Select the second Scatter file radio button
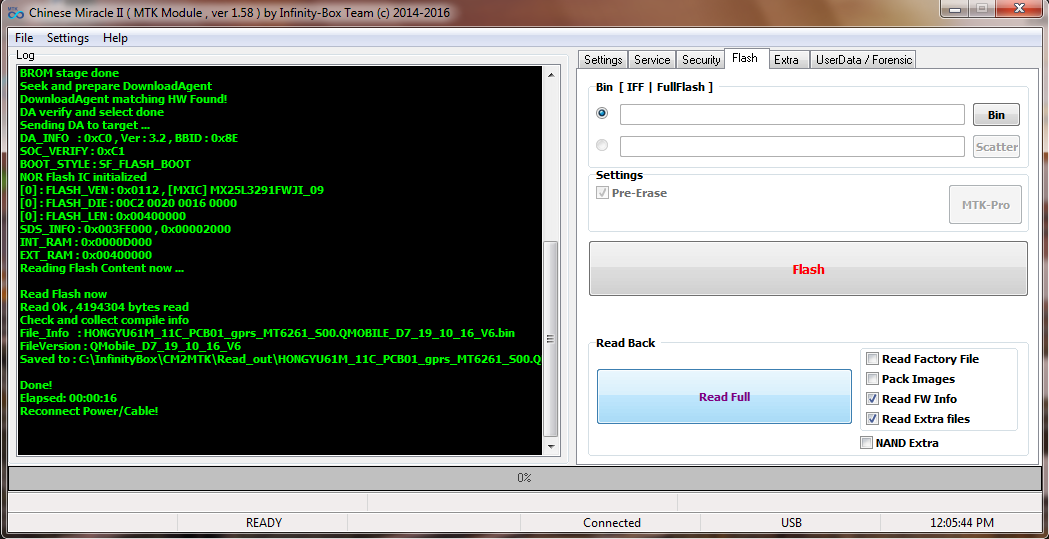The height and width of the screenshot is (539, 1049). click(602, 146)
